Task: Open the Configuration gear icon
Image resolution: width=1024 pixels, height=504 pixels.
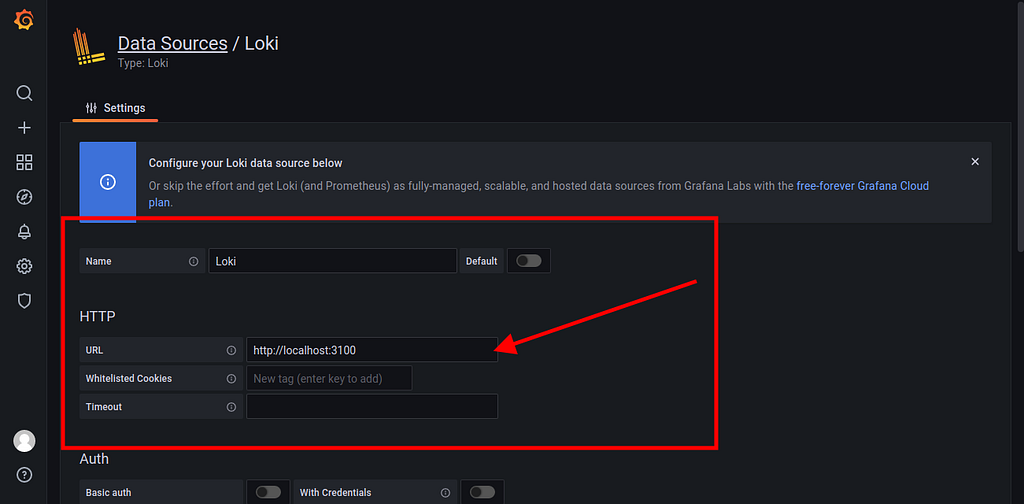Action: [x=24, y=266]
